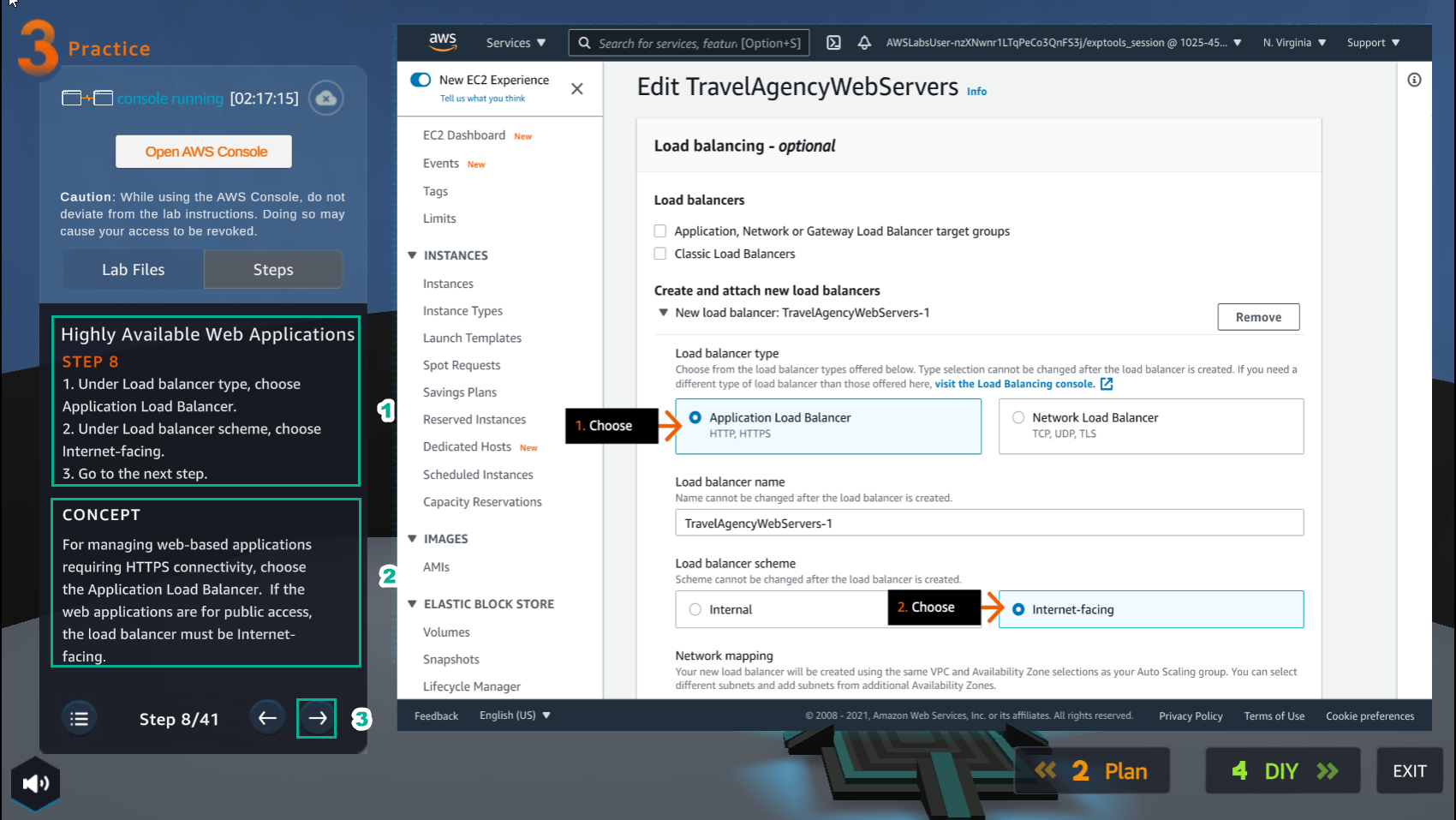Image resolution: width=1456 pixels, height=820 pixels.
Task: Mute the audio speaker icon
Action: [x=35, y=783]
